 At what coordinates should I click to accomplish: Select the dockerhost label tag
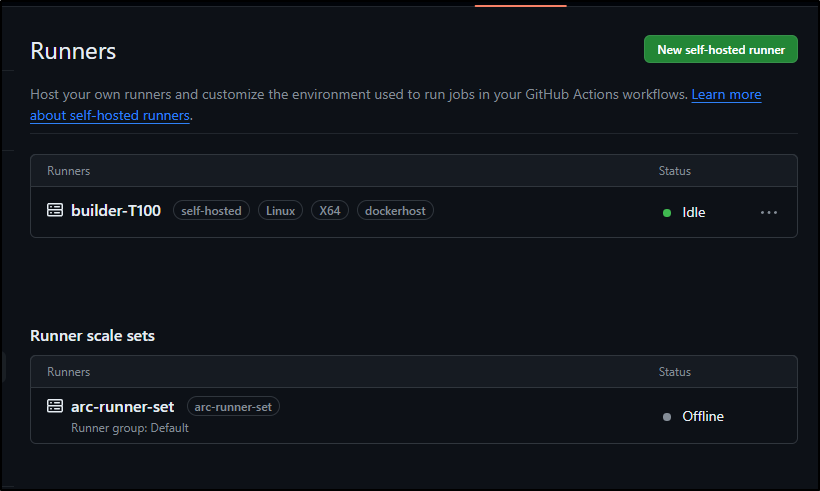[395, 211]
